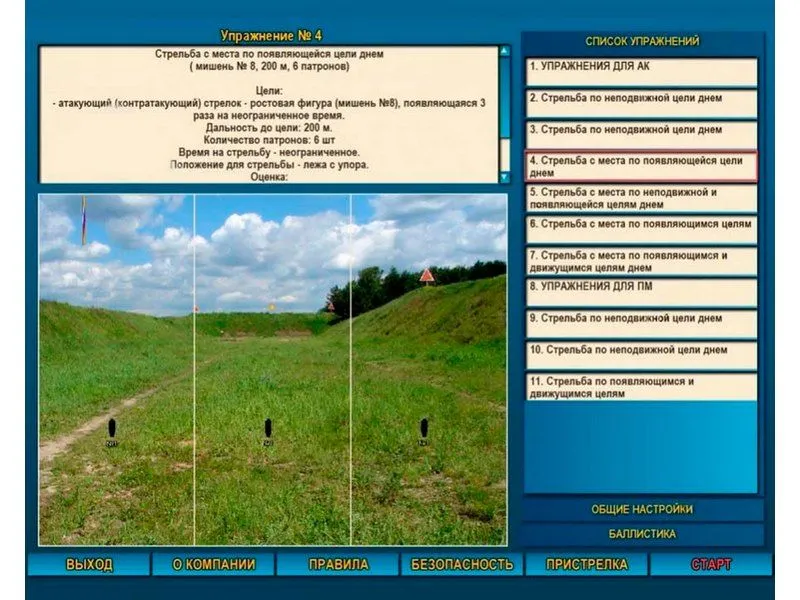Click the ВЫХОД exit button
The height and width of the screenshot is (600, 800).
[89, 565]
